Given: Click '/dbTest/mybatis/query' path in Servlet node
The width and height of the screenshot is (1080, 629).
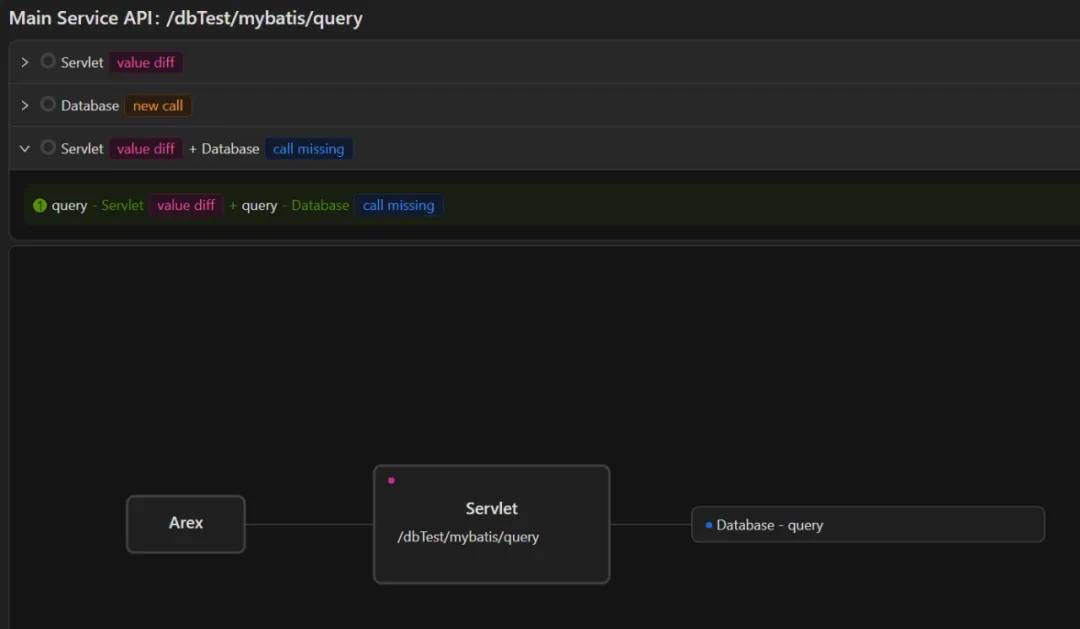Looking at the screenshot, I should click(468, 537).
